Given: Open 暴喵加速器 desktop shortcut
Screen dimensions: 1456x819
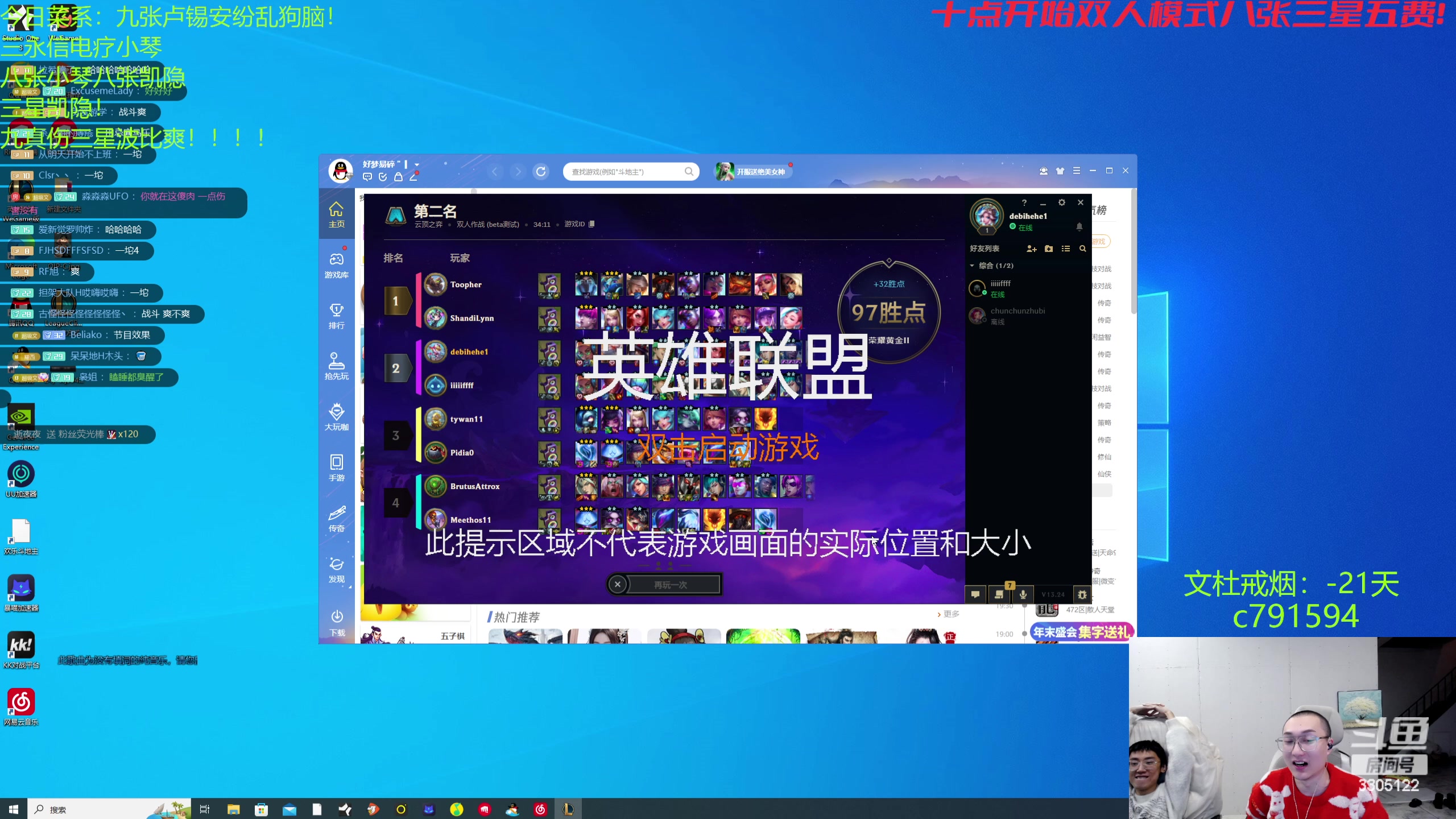Looking at the screenshot, I should [x=21, y=593].
